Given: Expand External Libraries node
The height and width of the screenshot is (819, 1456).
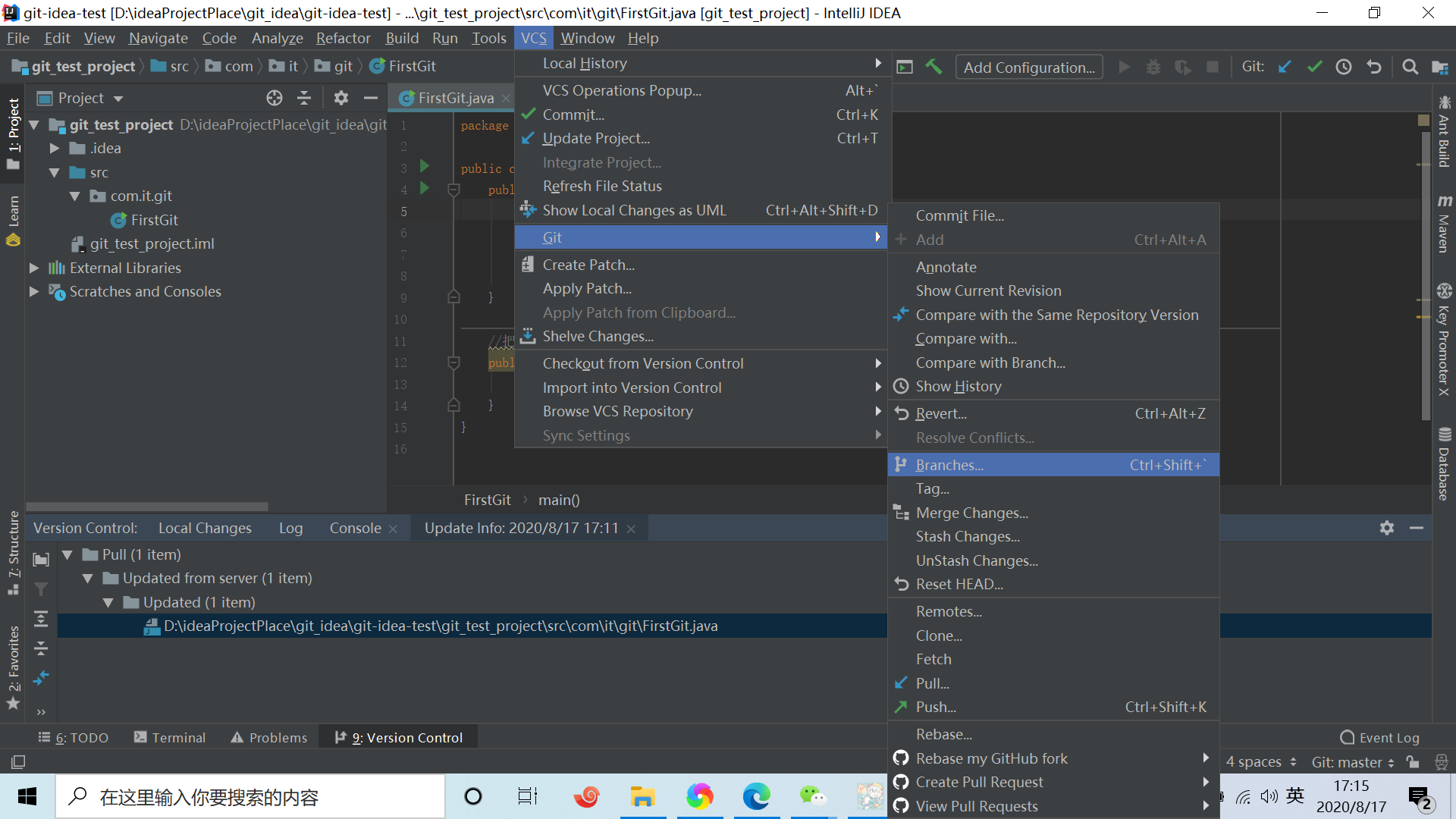Looking at the screenshot, I should [x=33, y=268].
